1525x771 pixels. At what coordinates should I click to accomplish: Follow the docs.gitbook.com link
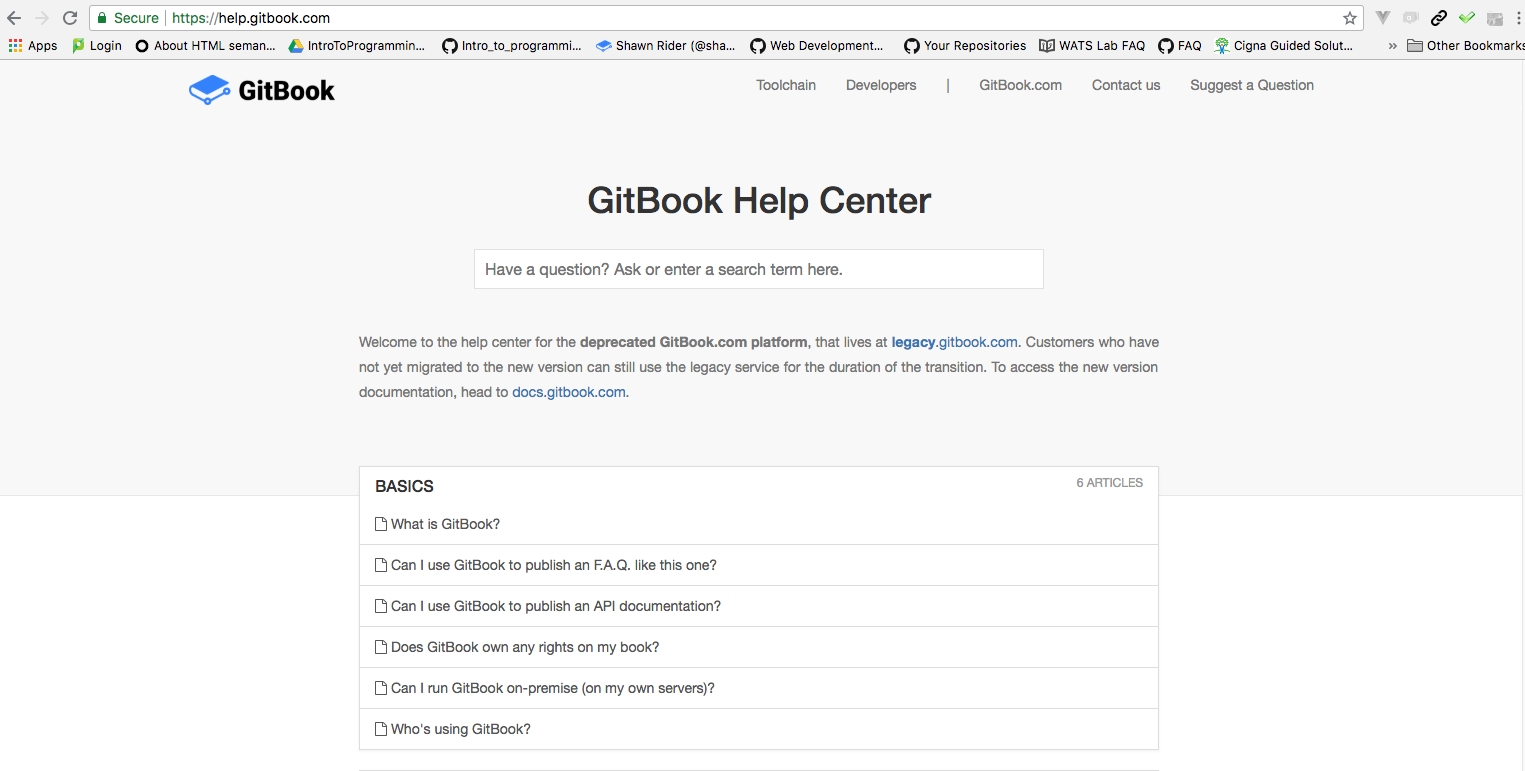coord(569,392)
